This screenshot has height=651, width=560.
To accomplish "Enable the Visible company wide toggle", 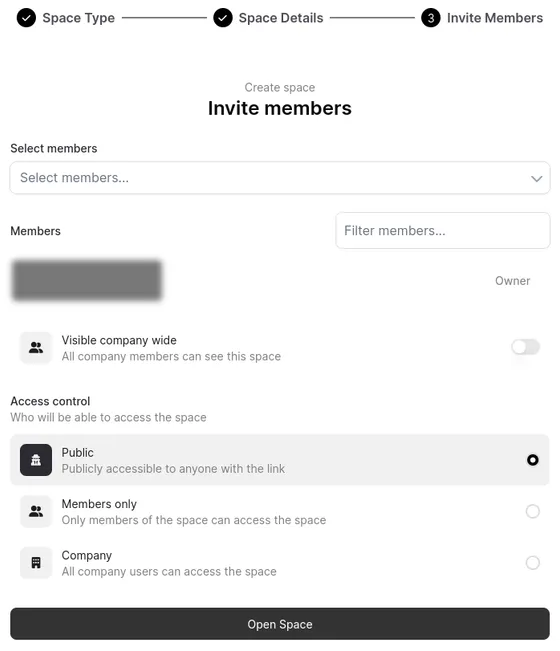I will [x=526, y=347].
